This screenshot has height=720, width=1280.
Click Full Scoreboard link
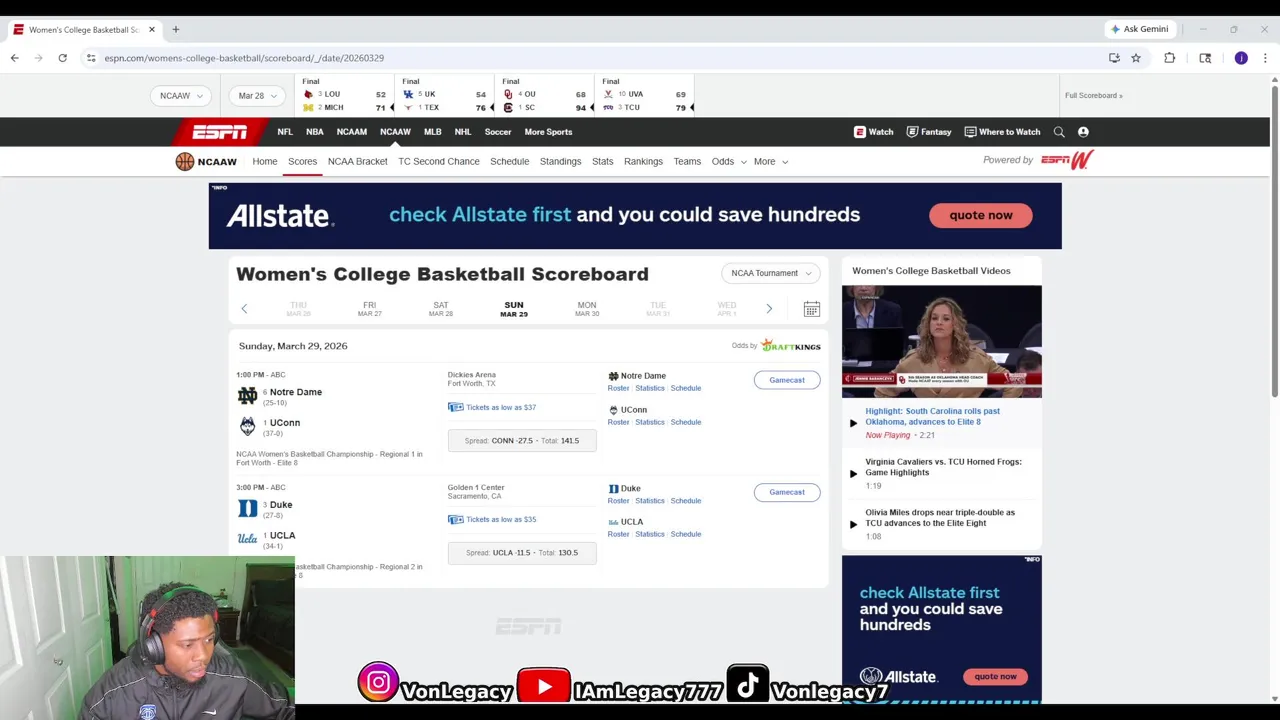1093,96
